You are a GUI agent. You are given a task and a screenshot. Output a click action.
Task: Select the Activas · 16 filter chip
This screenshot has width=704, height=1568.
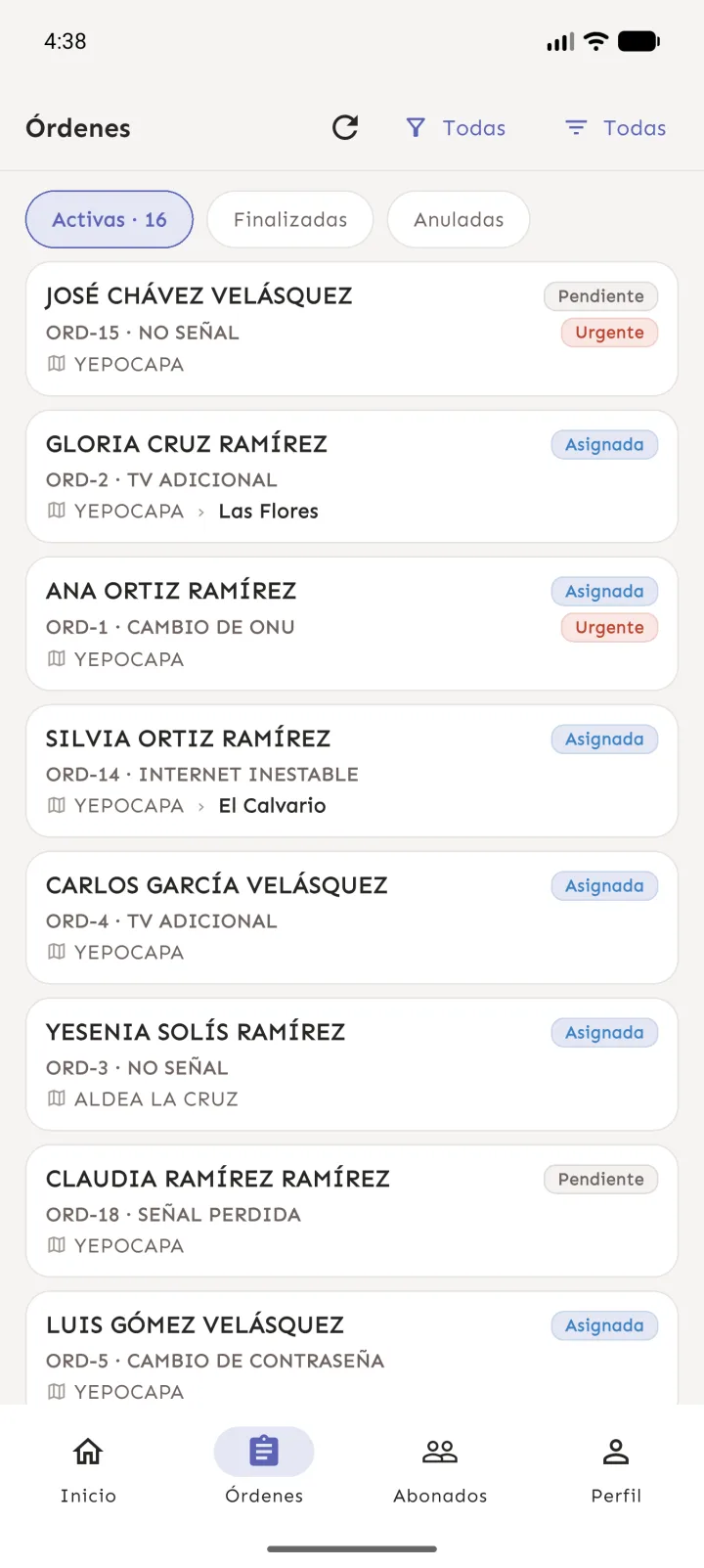coord(110,219)
